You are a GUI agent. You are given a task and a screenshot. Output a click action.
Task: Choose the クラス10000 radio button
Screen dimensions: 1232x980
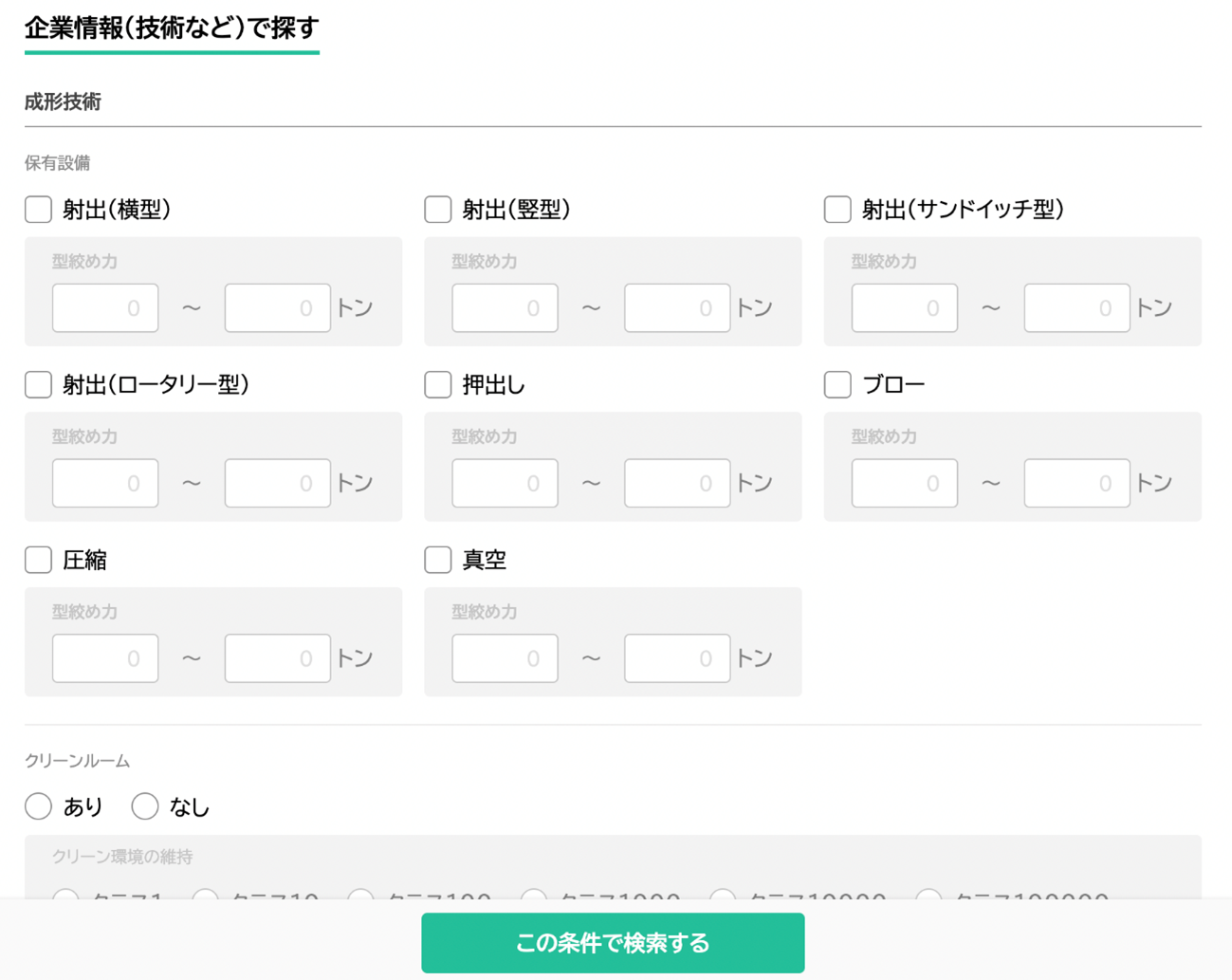click(723, 899)
